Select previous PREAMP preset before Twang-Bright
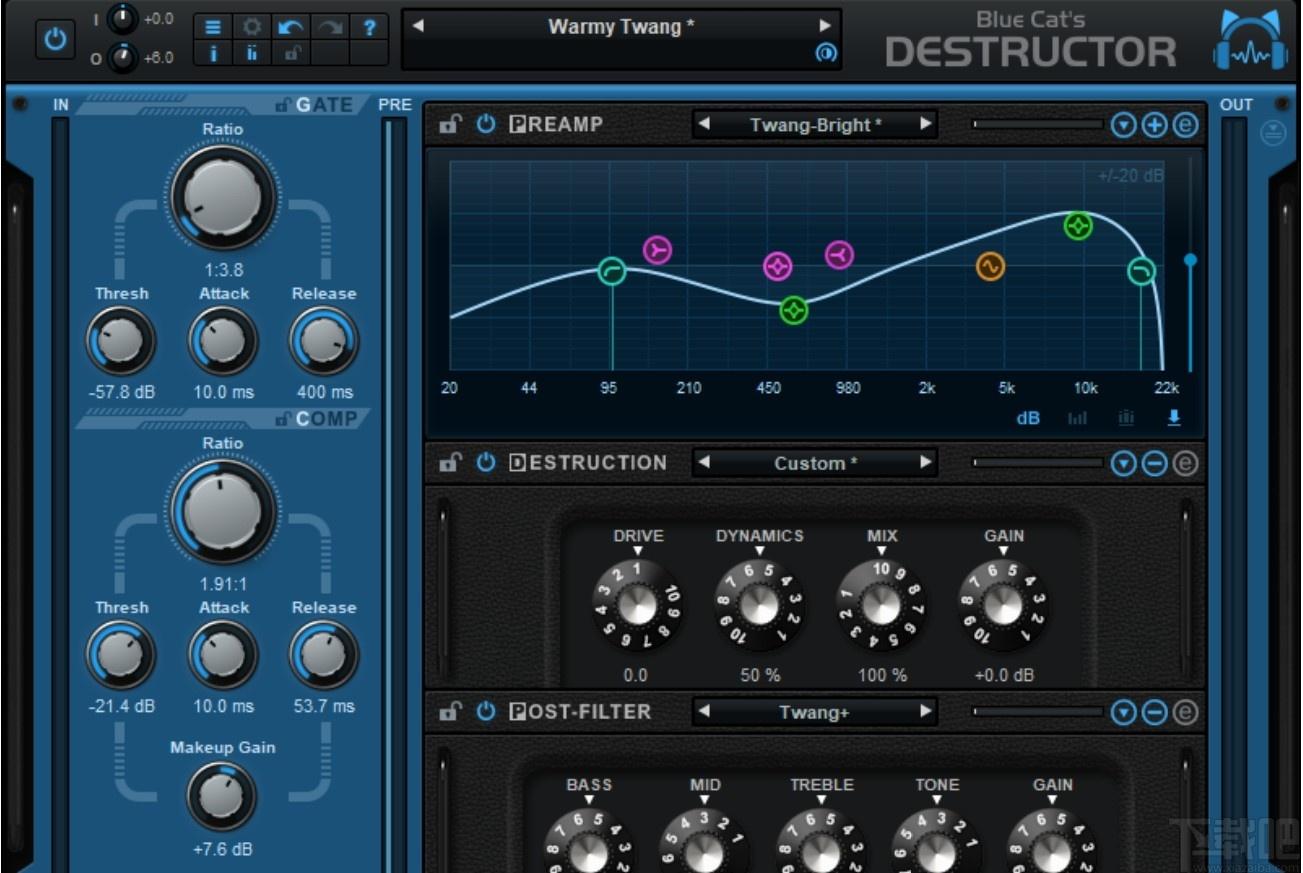 704,125
